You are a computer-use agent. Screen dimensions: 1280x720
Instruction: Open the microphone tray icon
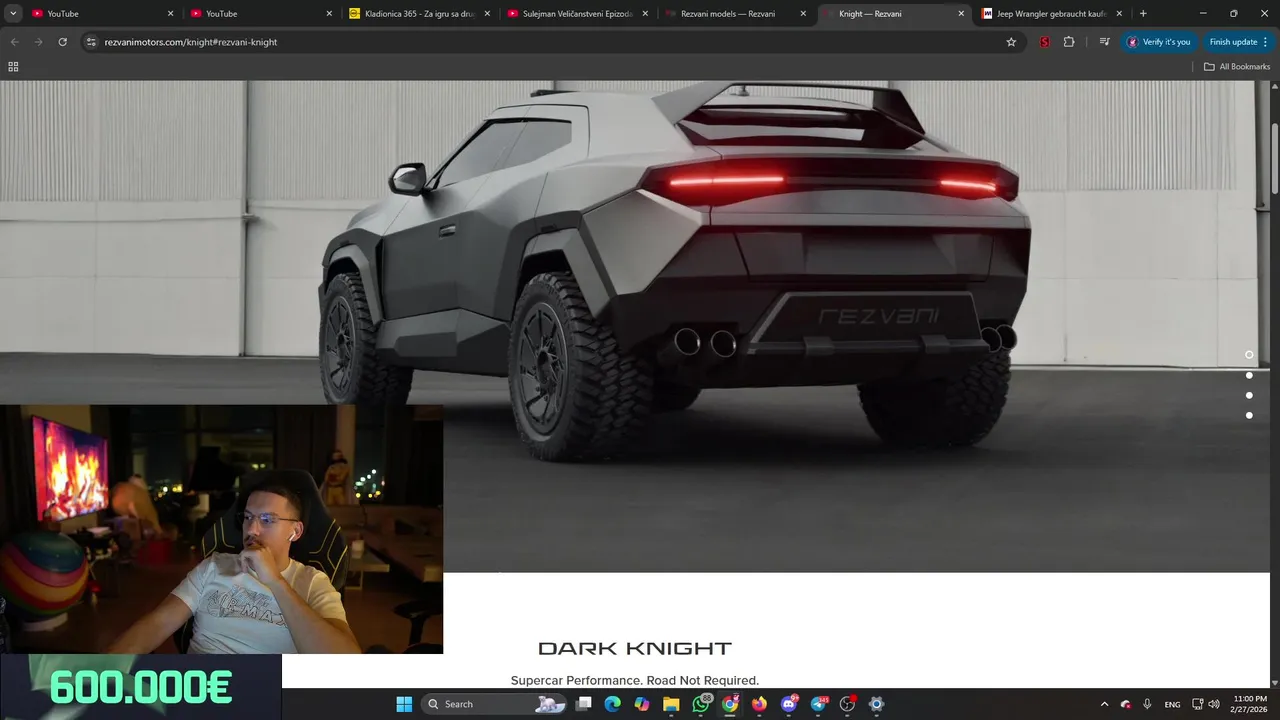point(1147,704)
